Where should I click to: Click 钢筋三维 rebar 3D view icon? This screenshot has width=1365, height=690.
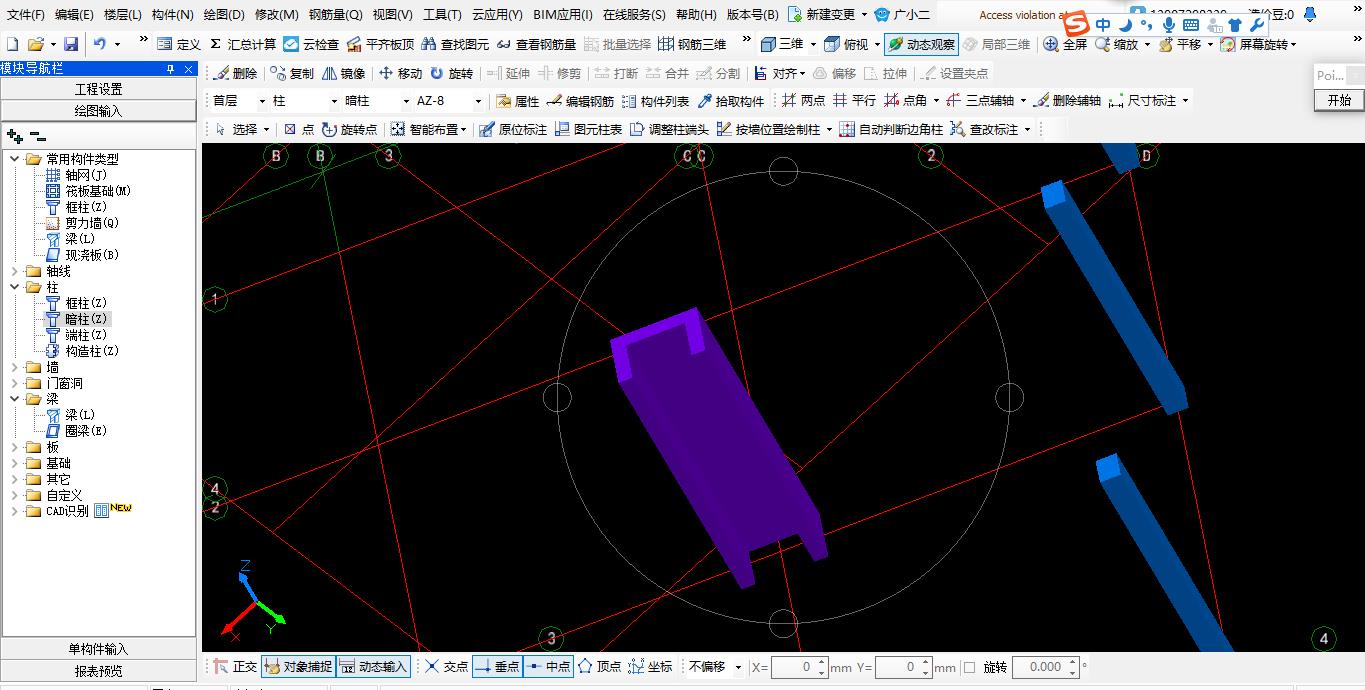point(693,44)
